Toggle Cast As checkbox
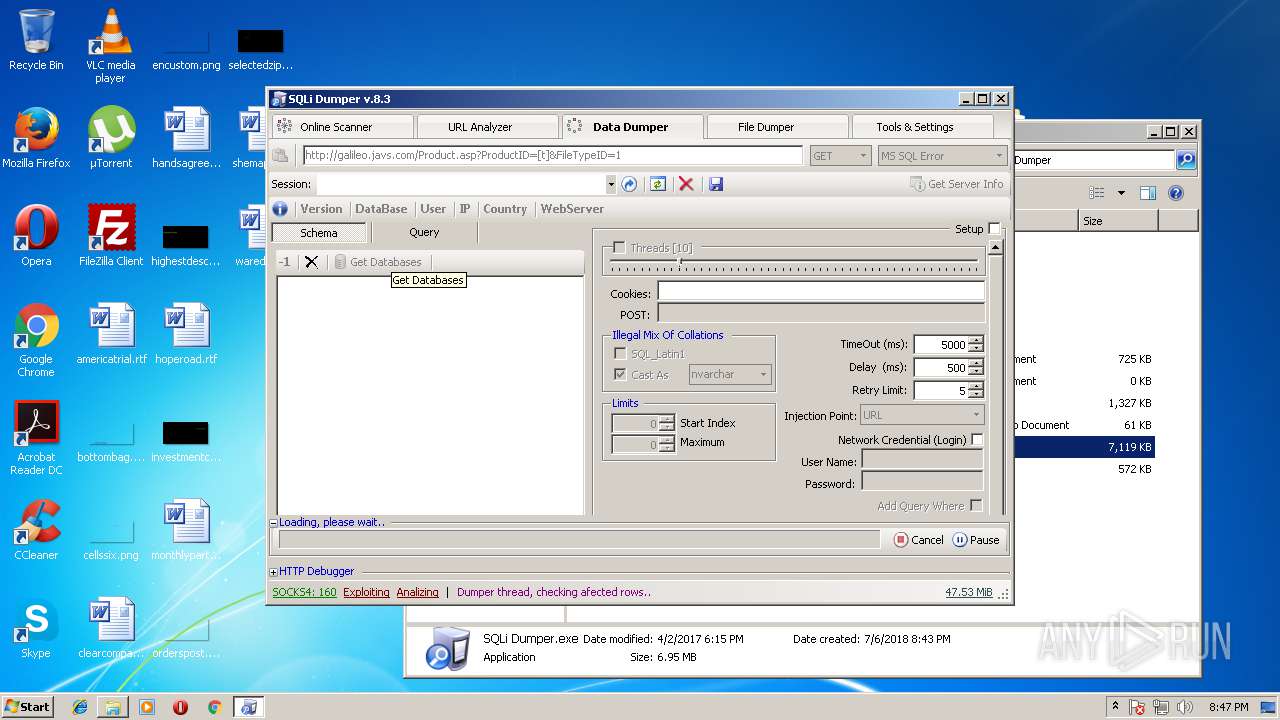The height and width of the screenshot is (720, 1280). [620, 374]
